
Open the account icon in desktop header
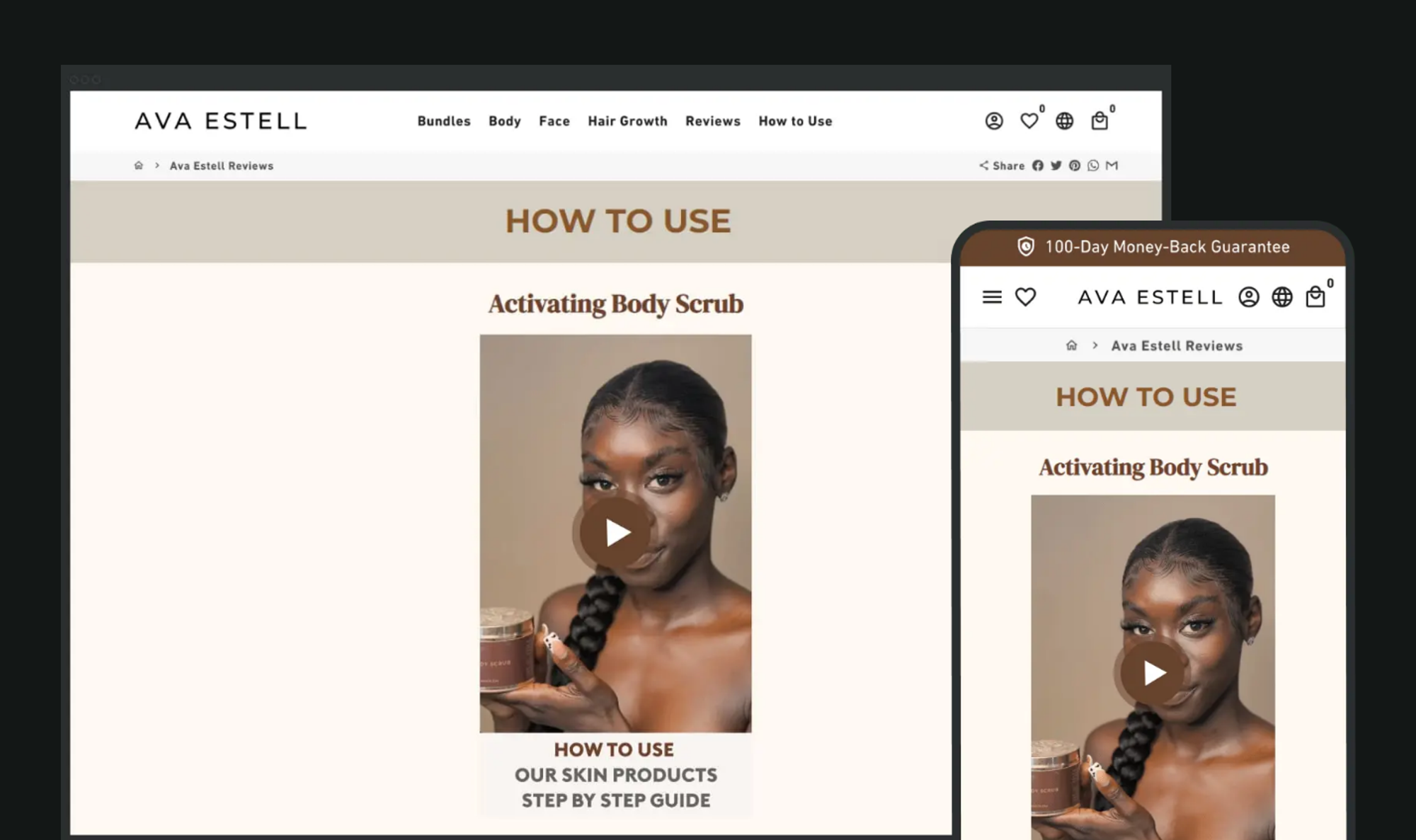click(994, 121)
